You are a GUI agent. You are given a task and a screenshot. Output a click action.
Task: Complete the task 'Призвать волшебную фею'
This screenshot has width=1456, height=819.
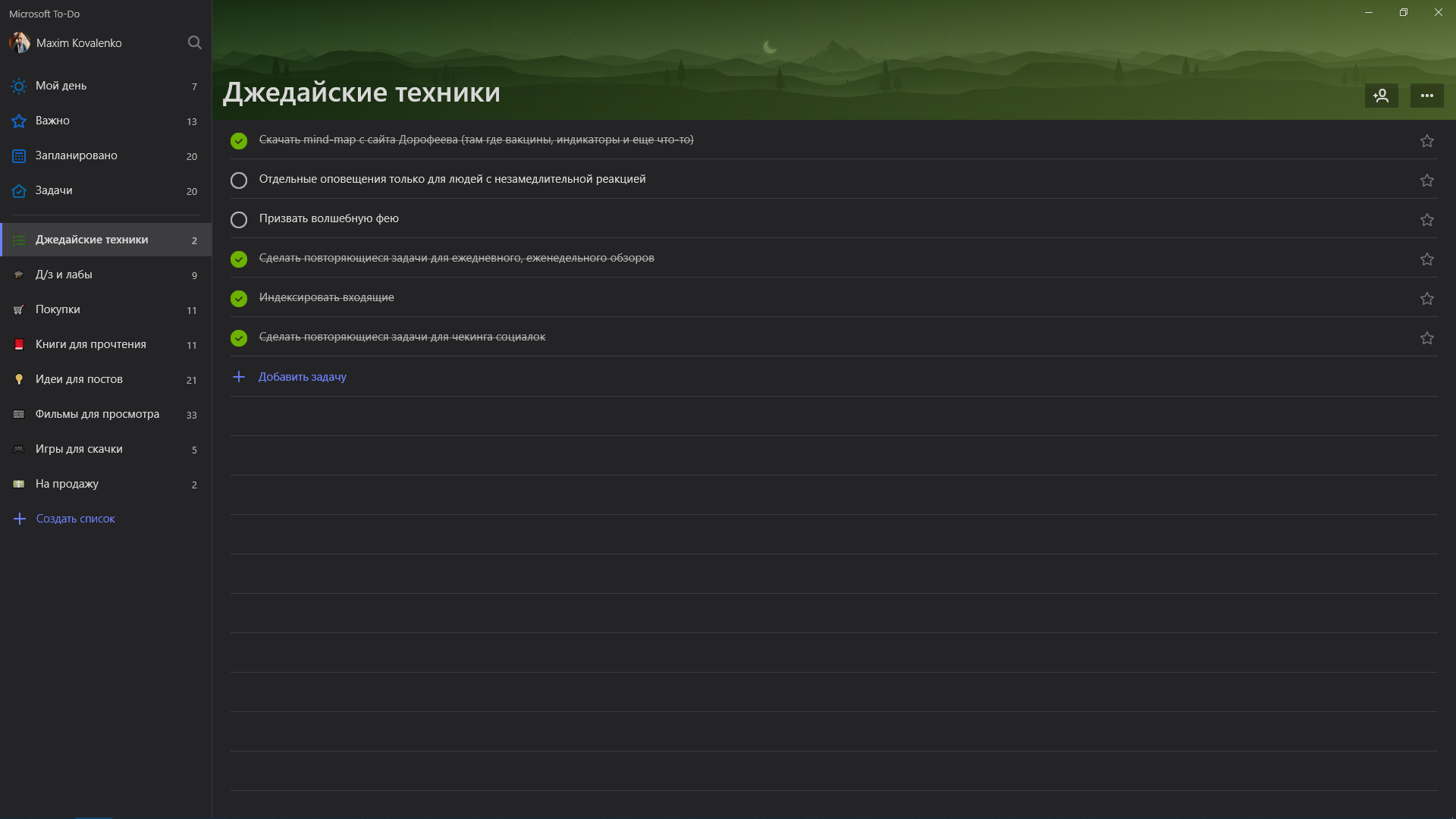[x=239, y=220]
